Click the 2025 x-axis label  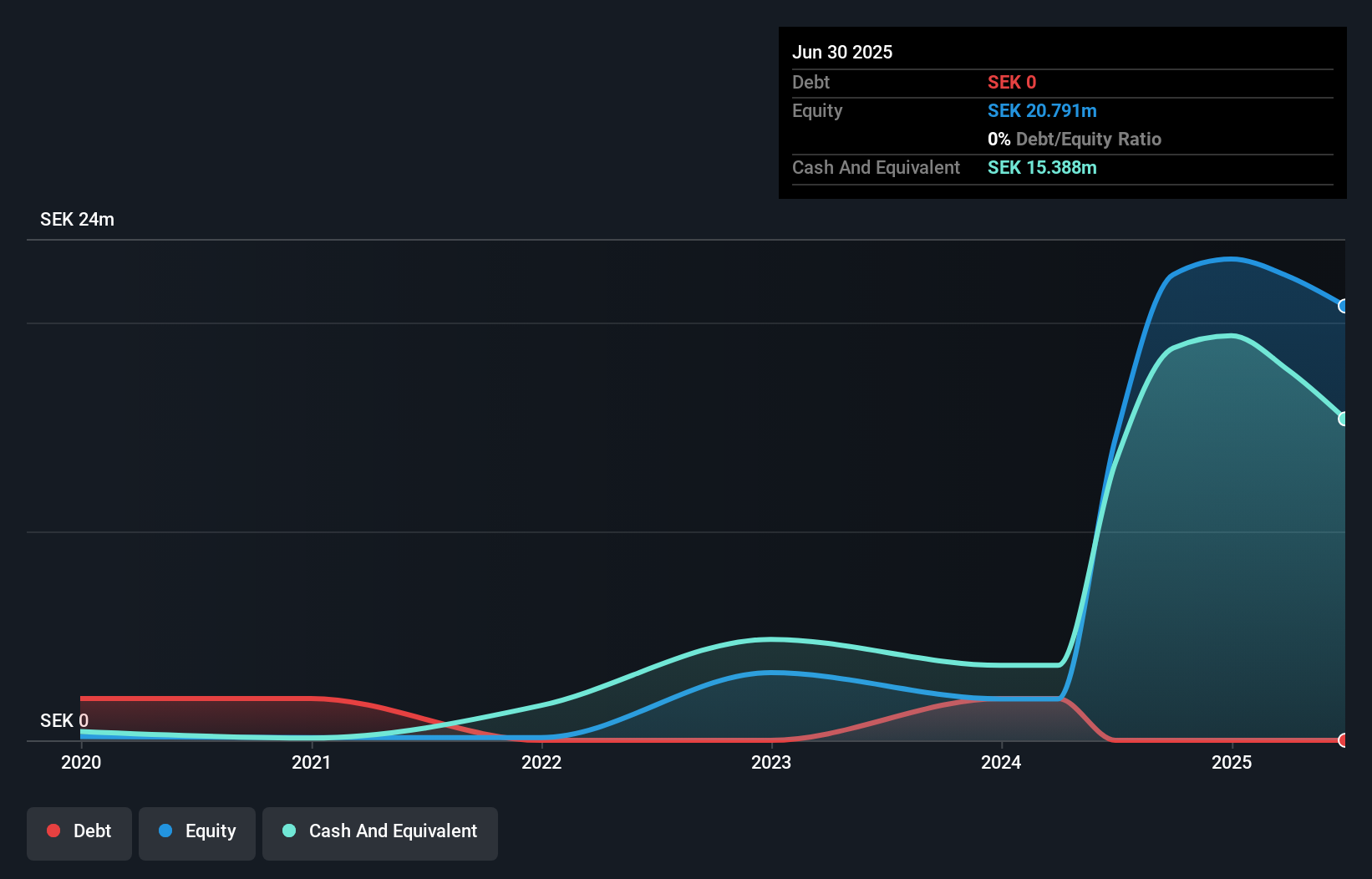point(1232,762)
